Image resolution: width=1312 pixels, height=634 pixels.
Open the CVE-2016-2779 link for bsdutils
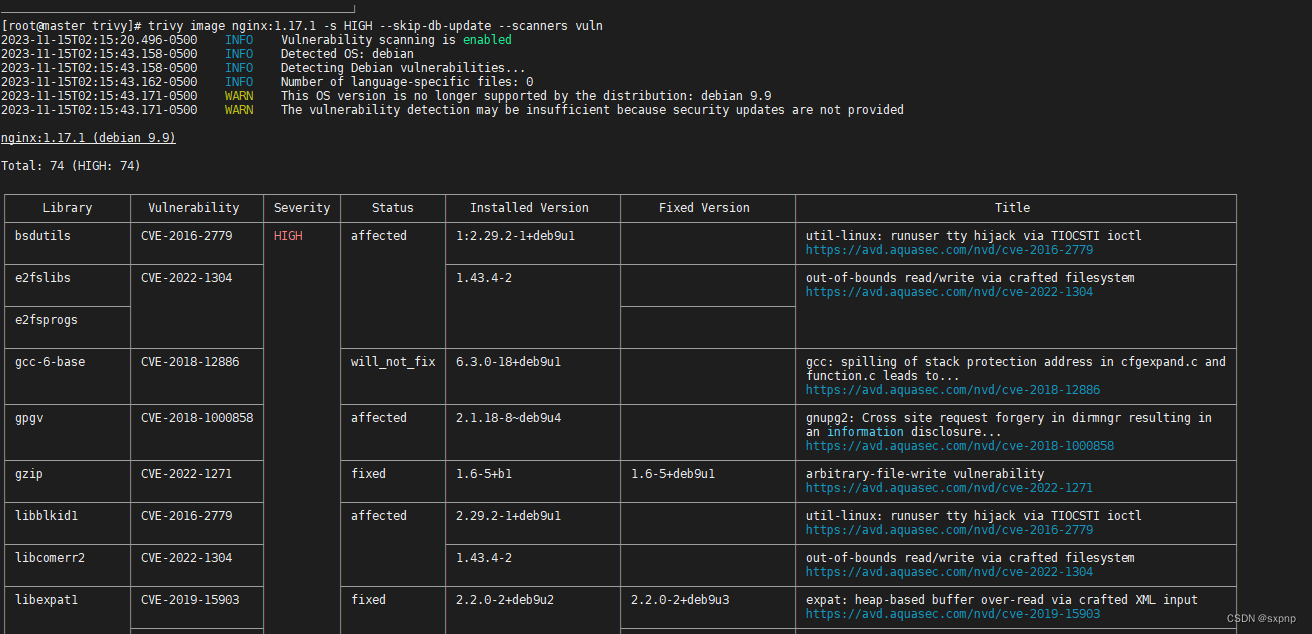(x=949, y=250)
